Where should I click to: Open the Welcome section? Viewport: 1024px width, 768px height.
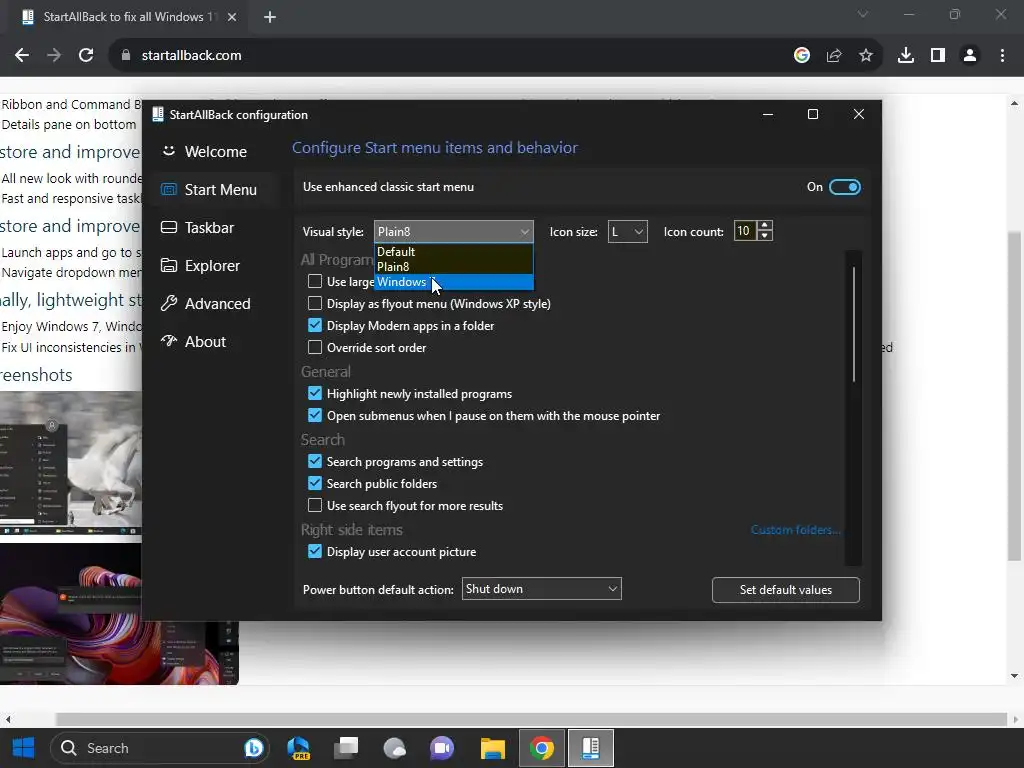click(215, 152)
